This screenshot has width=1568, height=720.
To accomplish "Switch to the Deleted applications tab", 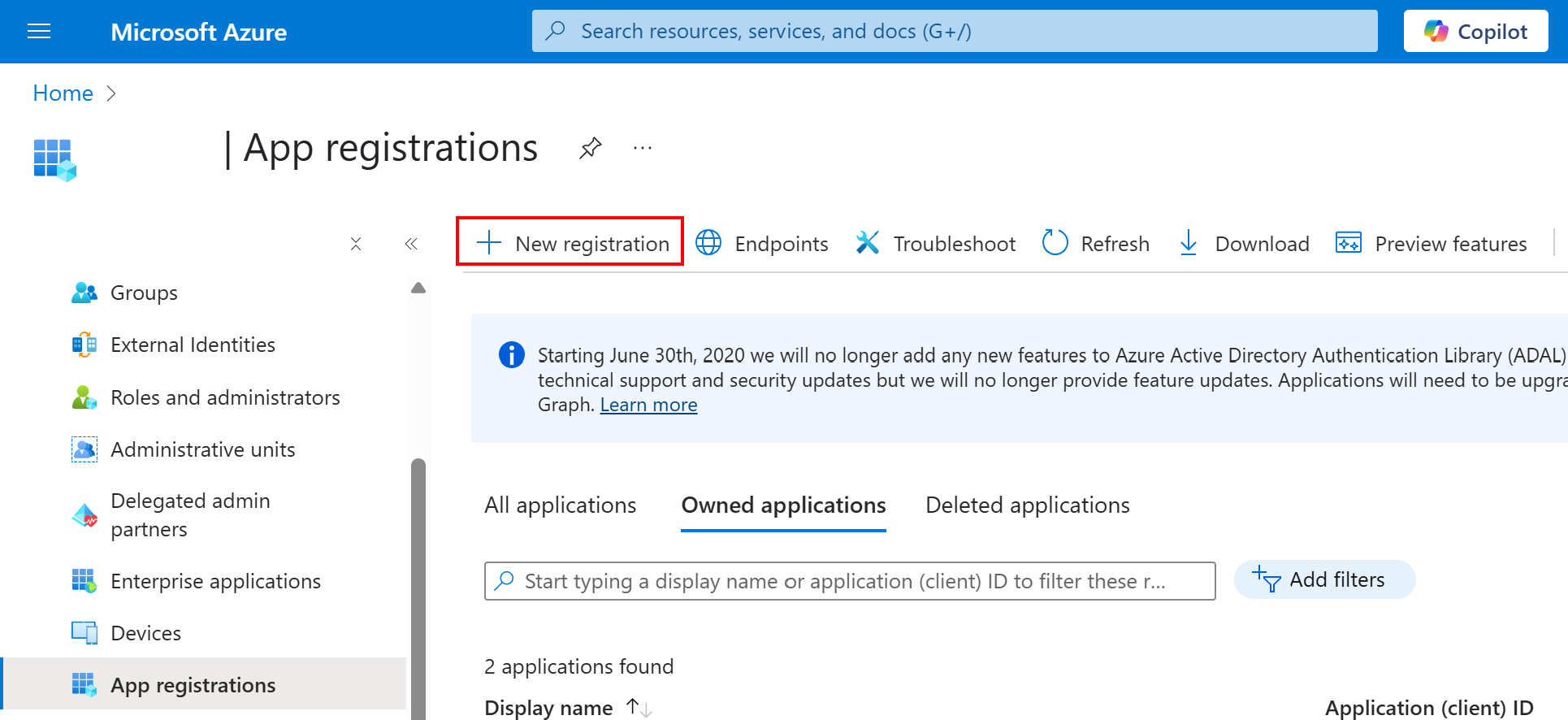I will click(1027, 505).
